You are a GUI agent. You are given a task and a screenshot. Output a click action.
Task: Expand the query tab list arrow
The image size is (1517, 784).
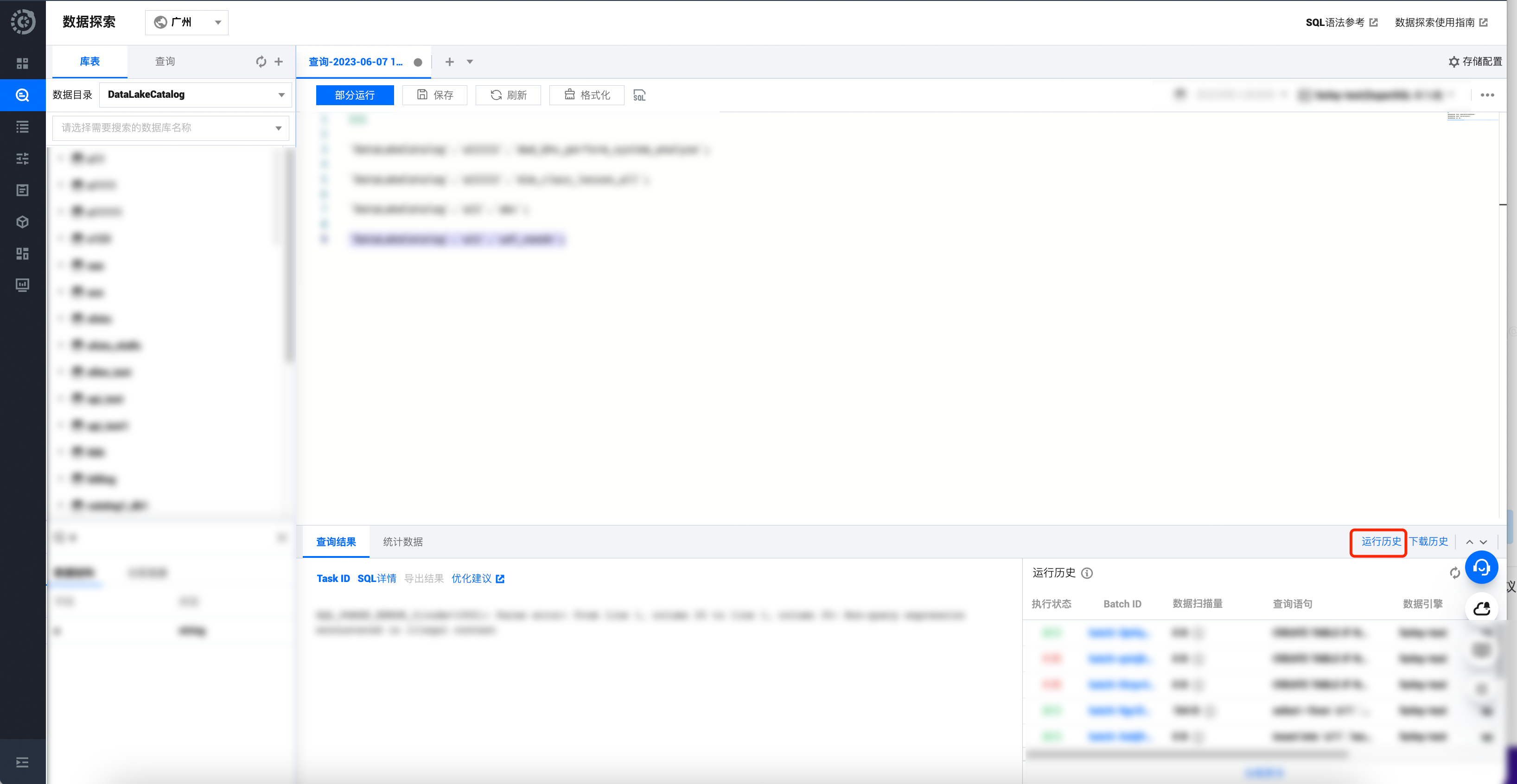tap(470, 62)
